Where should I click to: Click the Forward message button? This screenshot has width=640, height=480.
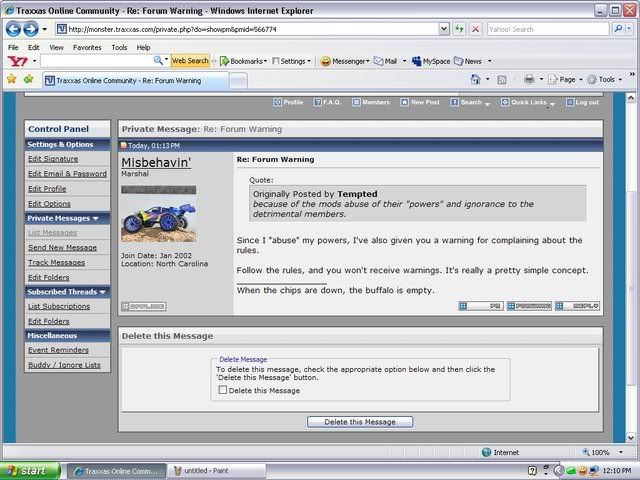[x=529, y=306]
